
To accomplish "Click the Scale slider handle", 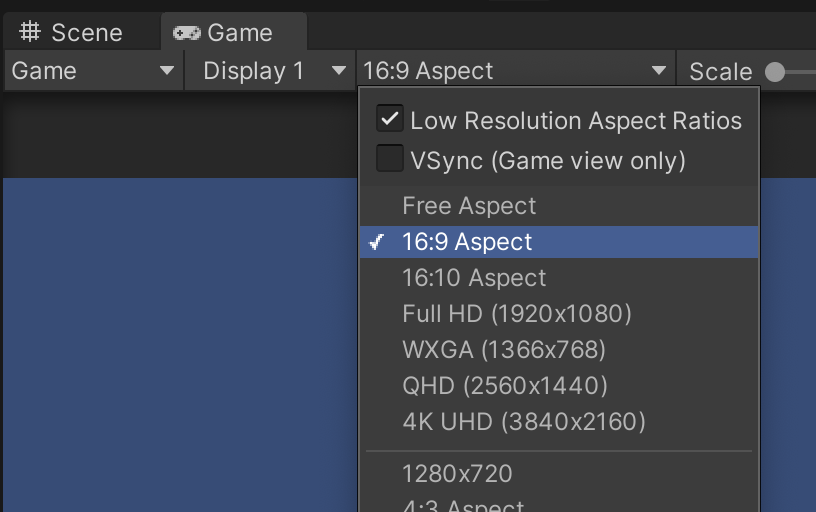I will [x=774, y=72].
